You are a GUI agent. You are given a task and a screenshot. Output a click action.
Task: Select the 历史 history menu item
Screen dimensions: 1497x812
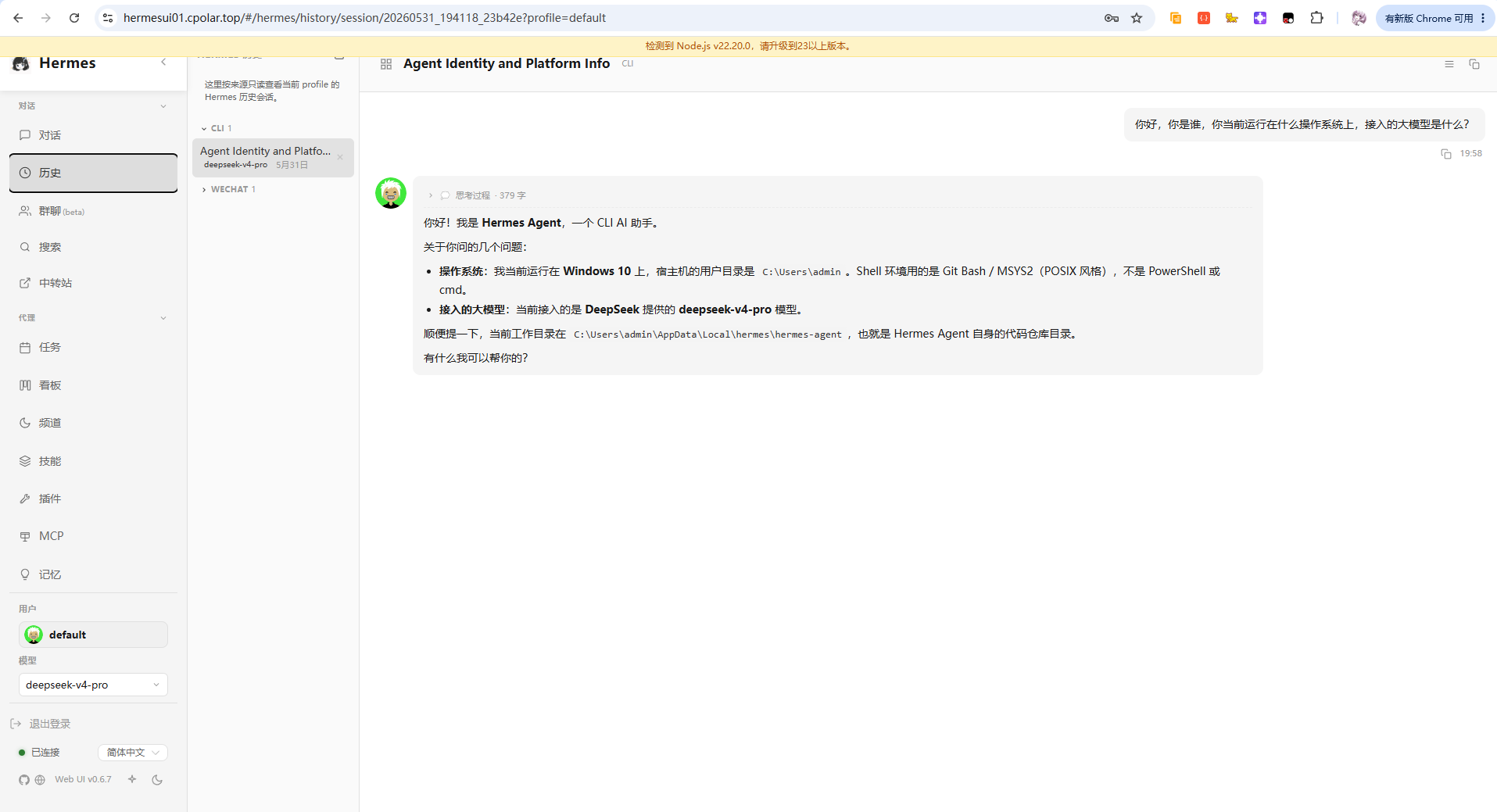click(93, 173)
